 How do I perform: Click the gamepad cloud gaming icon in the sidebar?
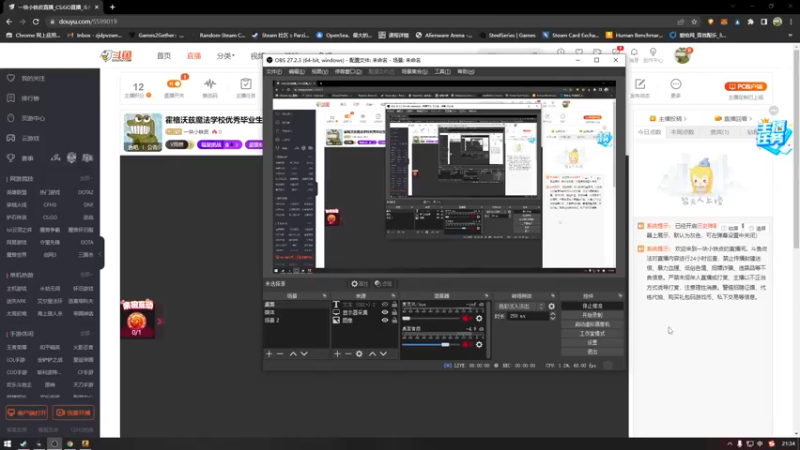pos(11,138)
